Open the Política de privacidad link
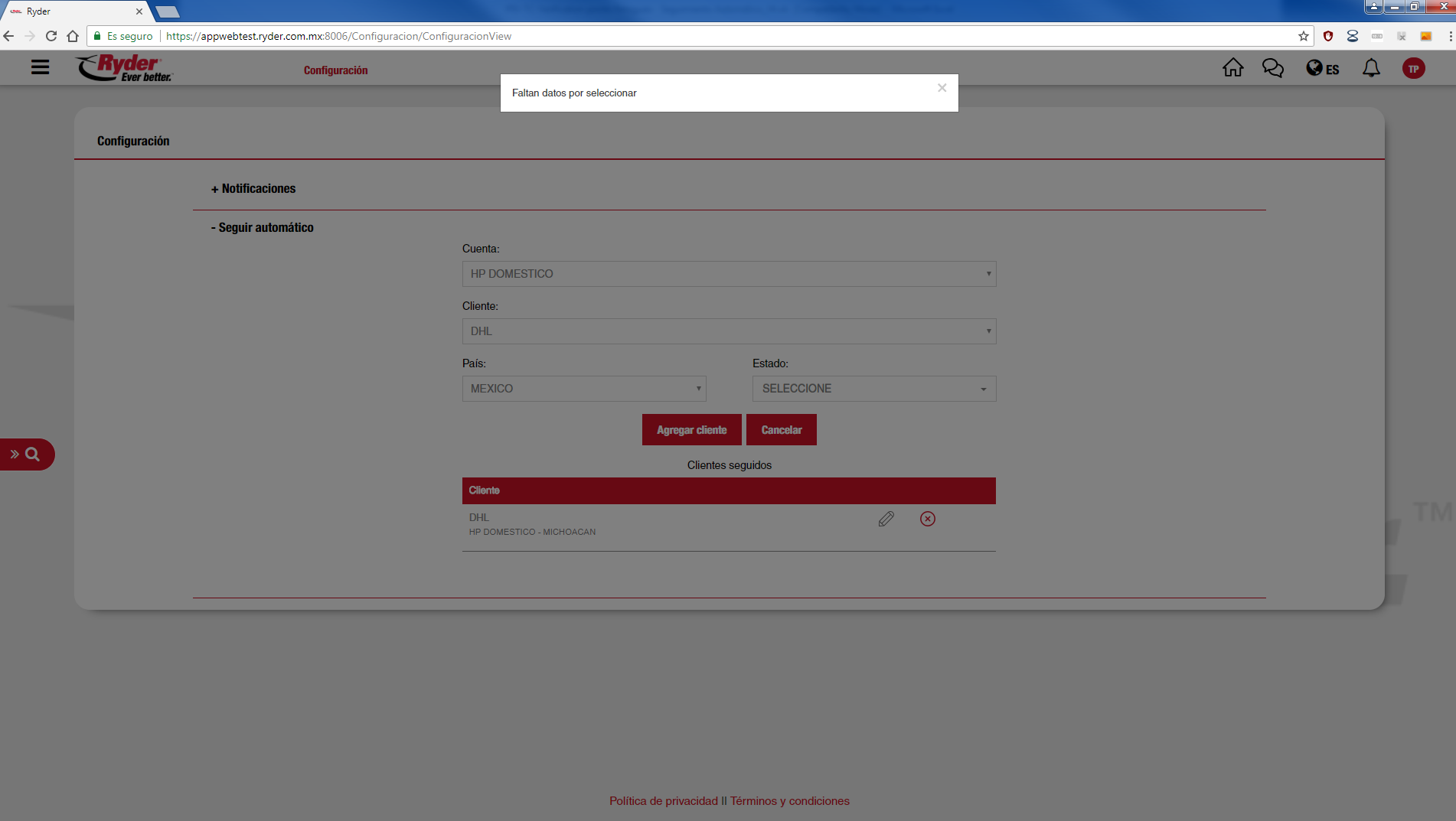 click(663, 801)
